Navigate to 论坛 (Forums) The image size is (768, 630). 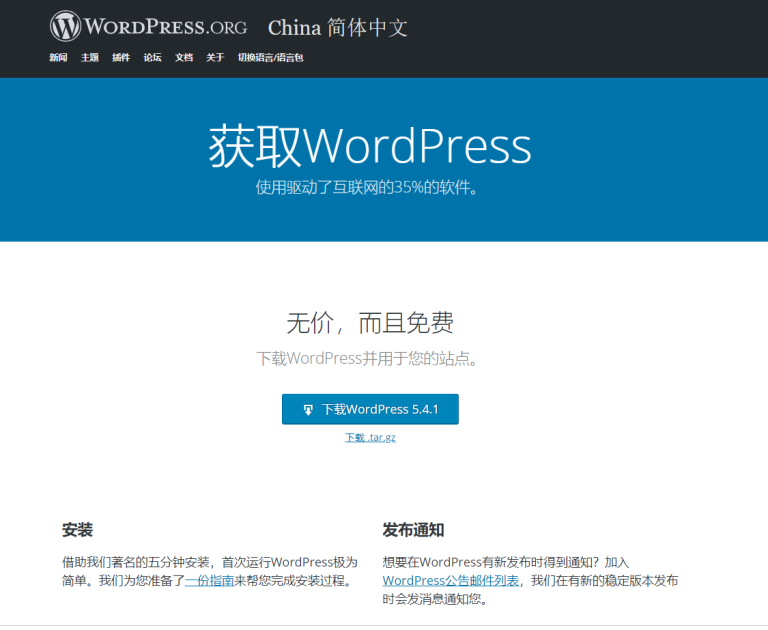pyautogui.click(x=152, y=58)
